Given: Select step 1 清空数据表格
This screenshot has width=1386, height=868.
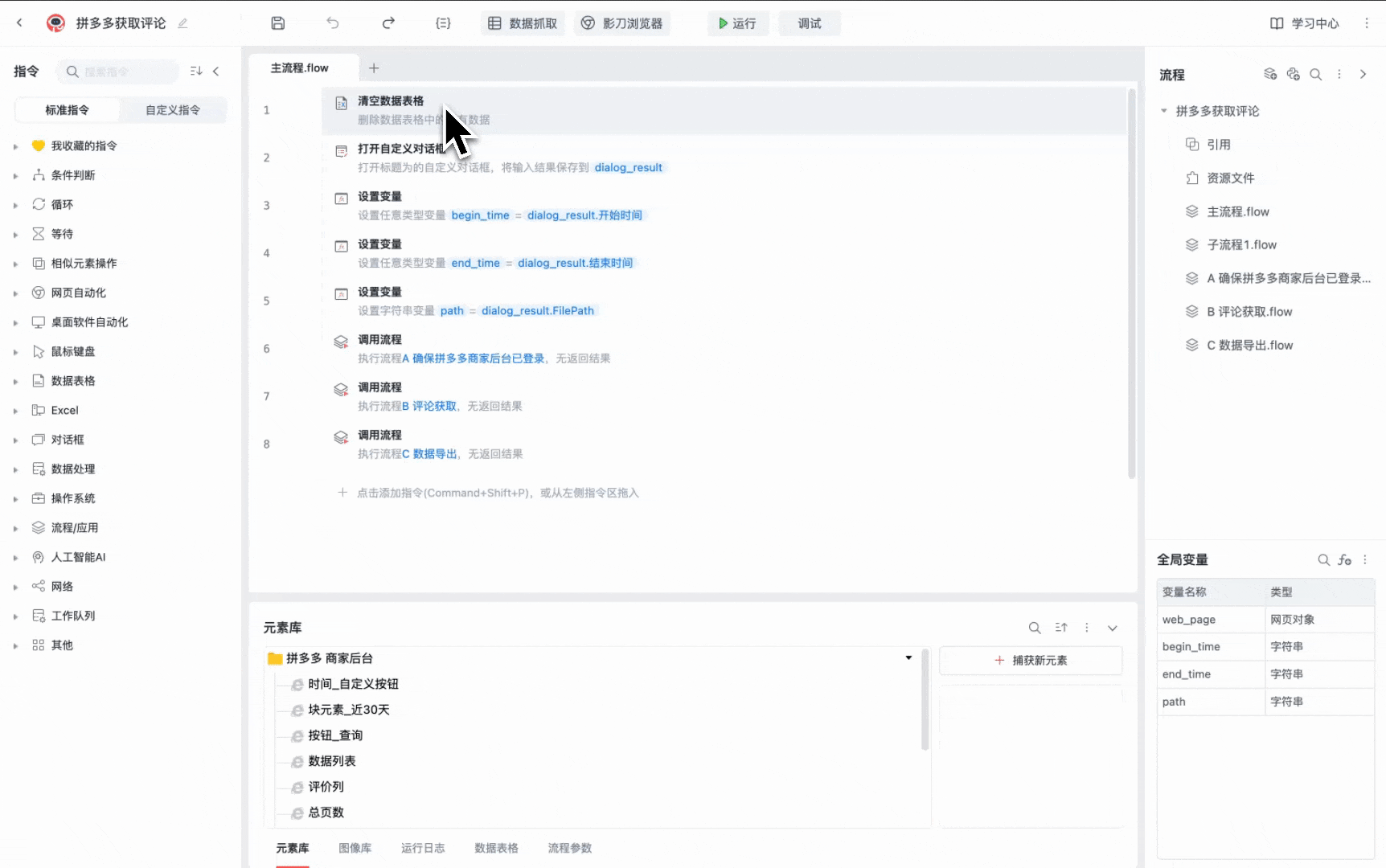Looking at the screenshot, I should [x=724, y=110].
